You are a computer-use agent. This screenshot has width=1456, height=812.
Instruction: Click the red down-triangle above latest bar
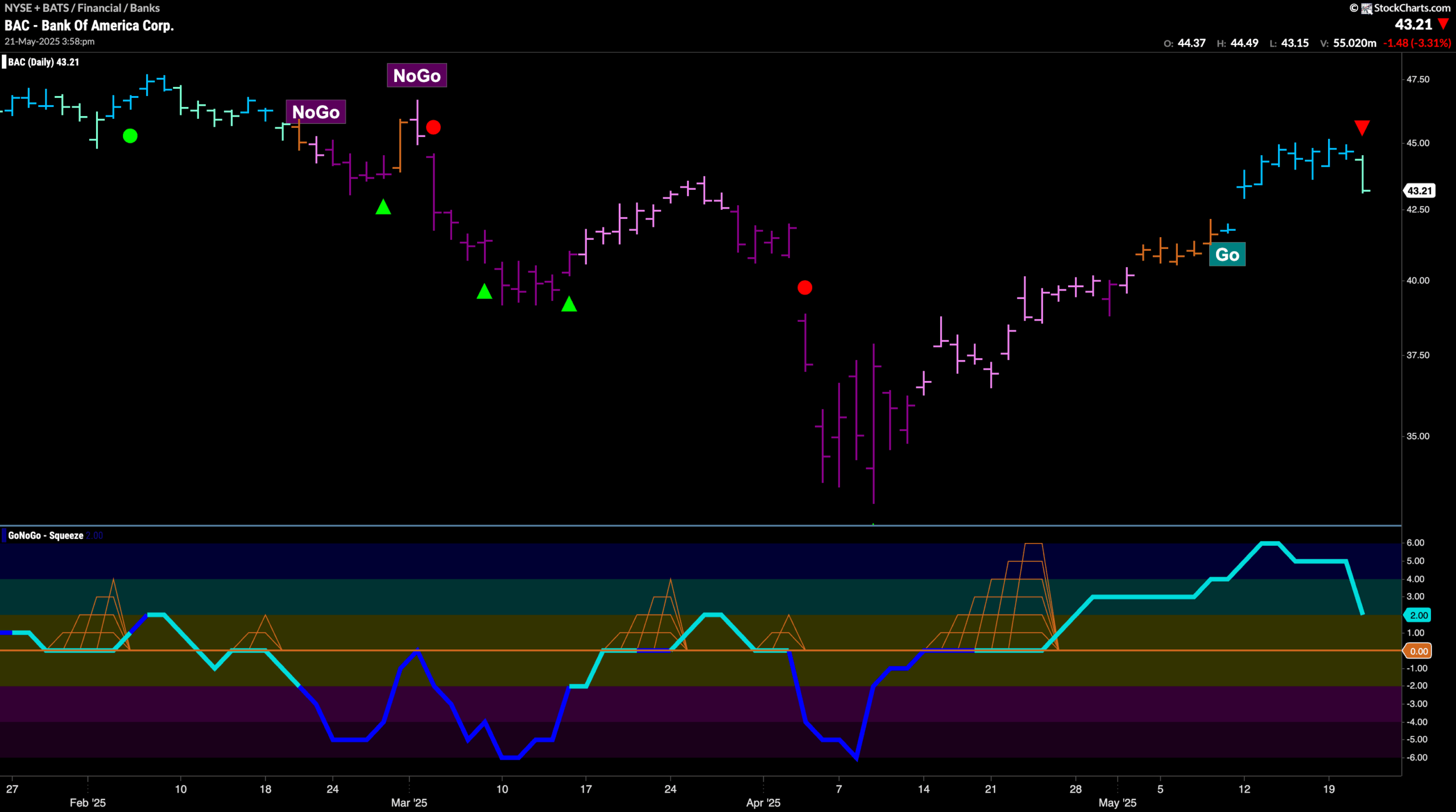pos(1362,127)
